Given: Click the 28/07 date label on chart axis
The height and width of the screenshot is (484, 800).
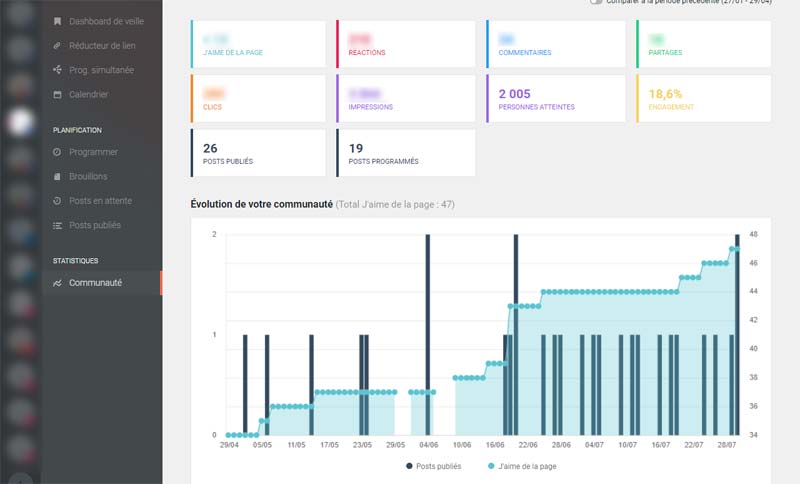Looking at the screenshot, I should (x=727, y=445).
